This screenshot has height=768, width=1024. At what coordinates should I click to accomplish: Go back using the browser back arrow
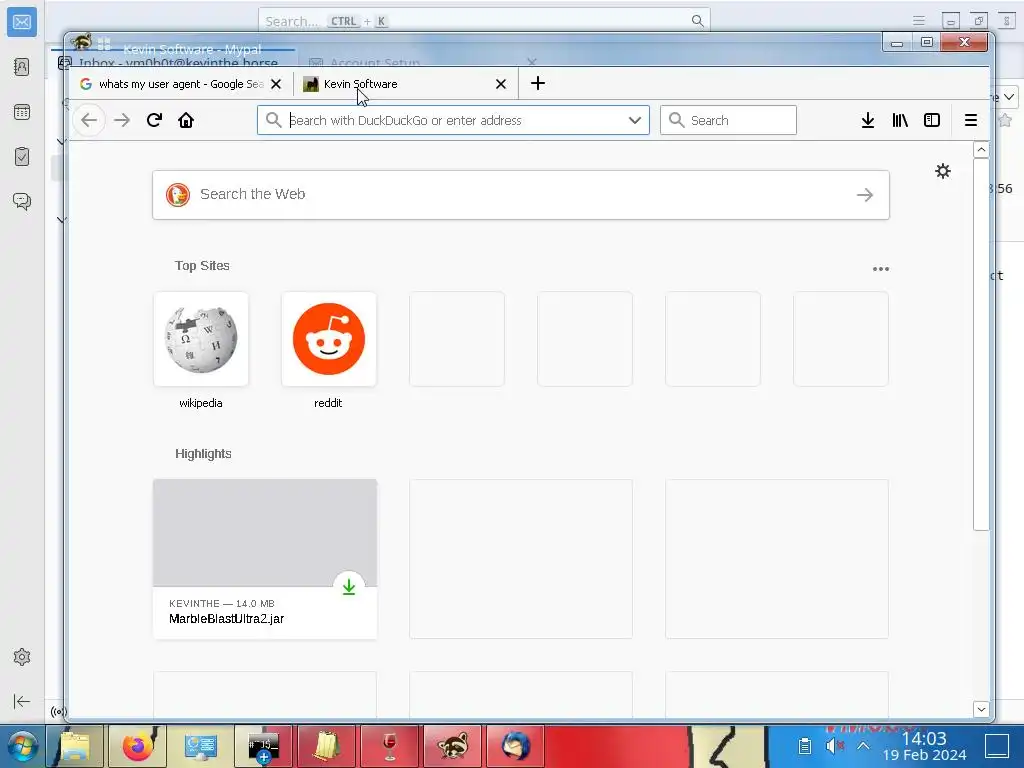89,120
